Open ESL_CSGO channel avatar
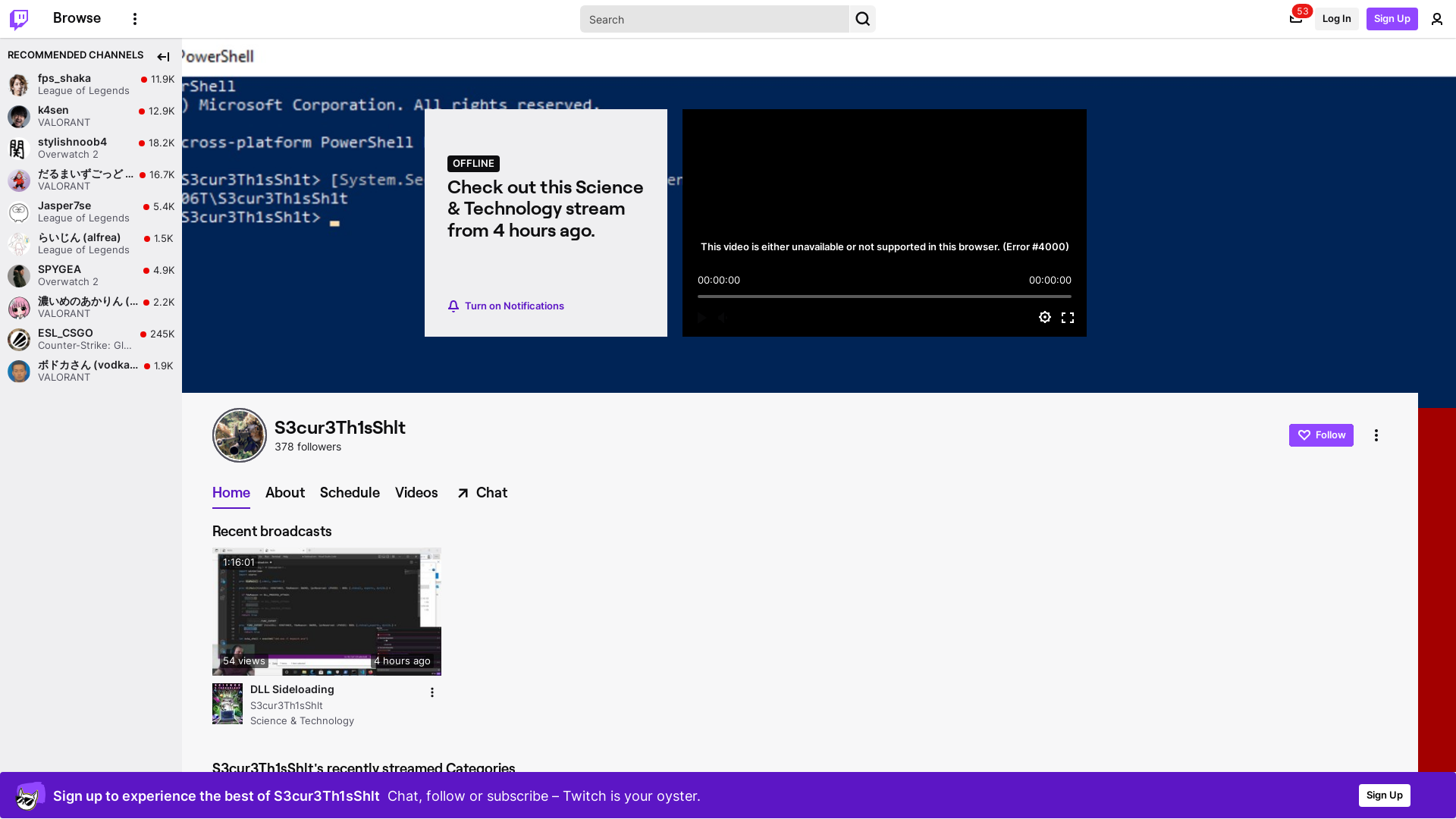Viewport: 1456px width, 819px height. (x=19, y=339)
